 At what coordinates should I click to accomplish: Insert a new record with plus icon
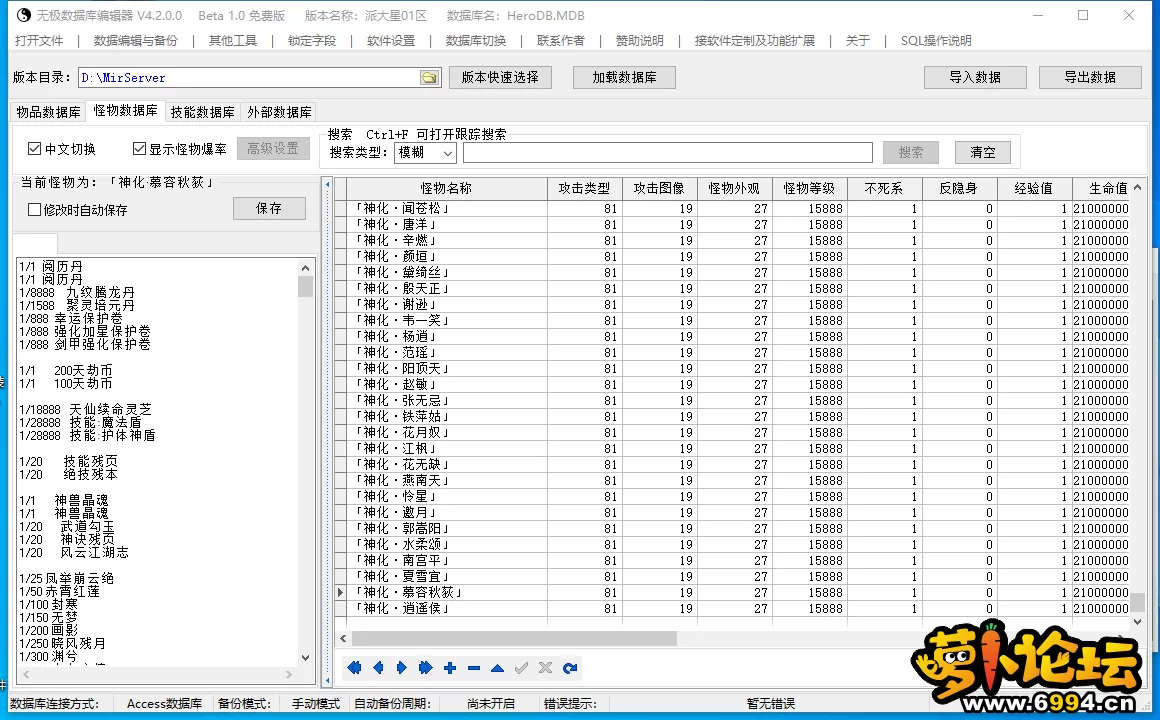[x=450, y=667]
